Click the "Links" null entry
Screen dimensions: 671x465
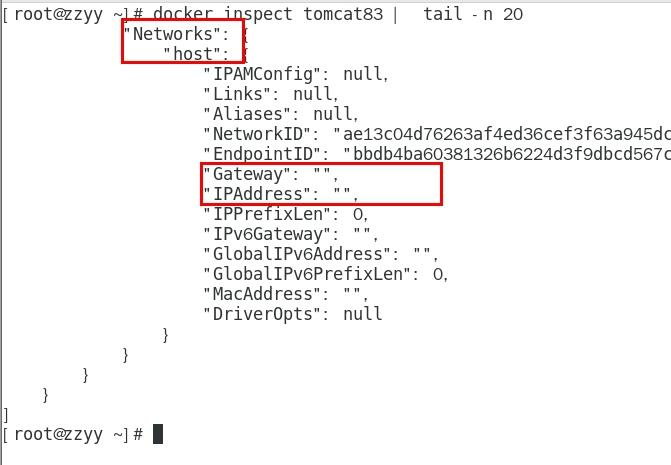(x=271, y=94)
